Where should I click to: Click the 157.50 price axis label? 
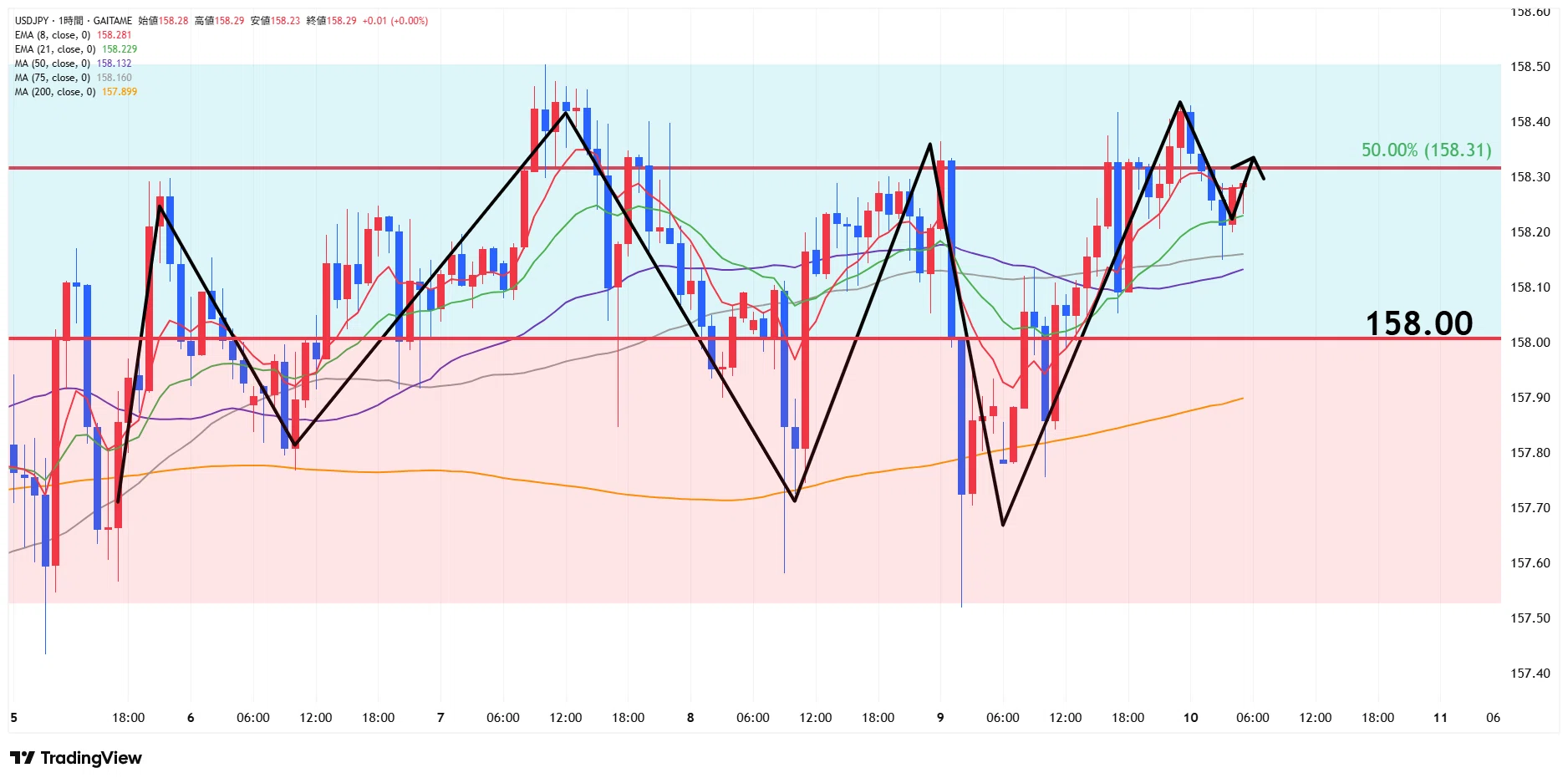[1530, 618]
